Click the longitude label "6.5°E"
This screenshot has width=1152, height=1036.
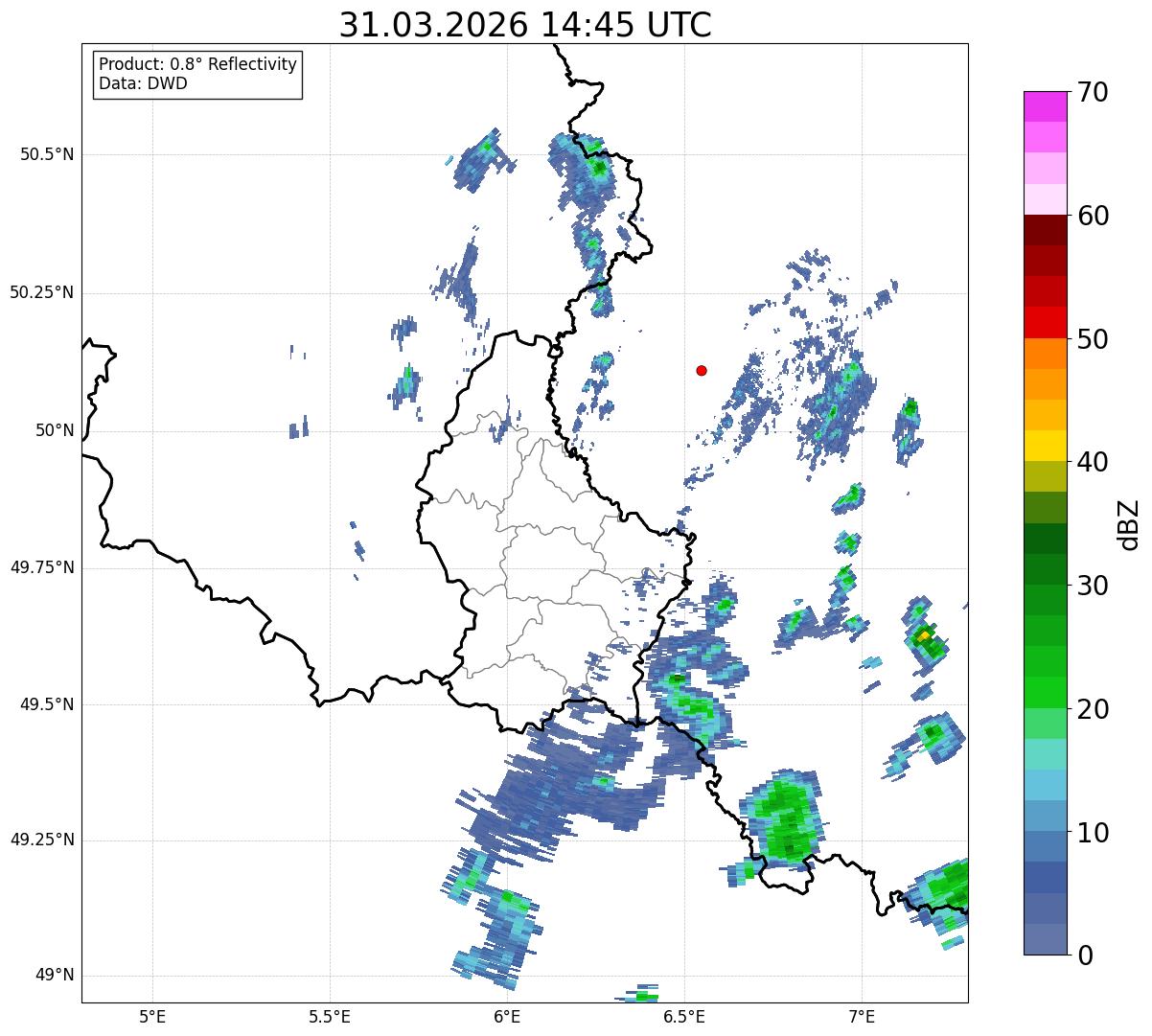click(684, 1016)
